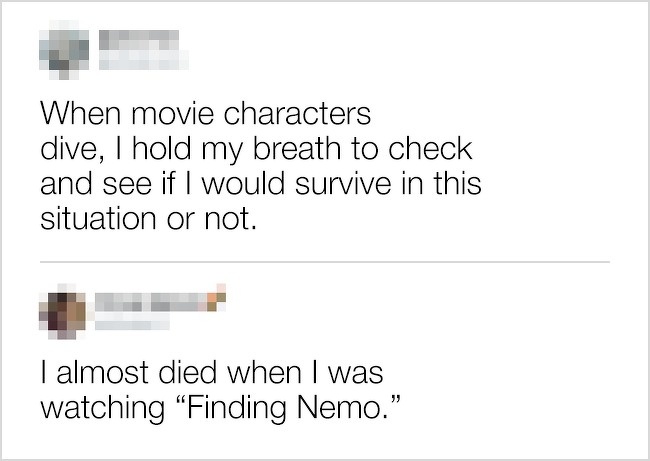The image size is (650, 461).
Task: Open the blurred username of the reply post
Action: coord(151,302)
